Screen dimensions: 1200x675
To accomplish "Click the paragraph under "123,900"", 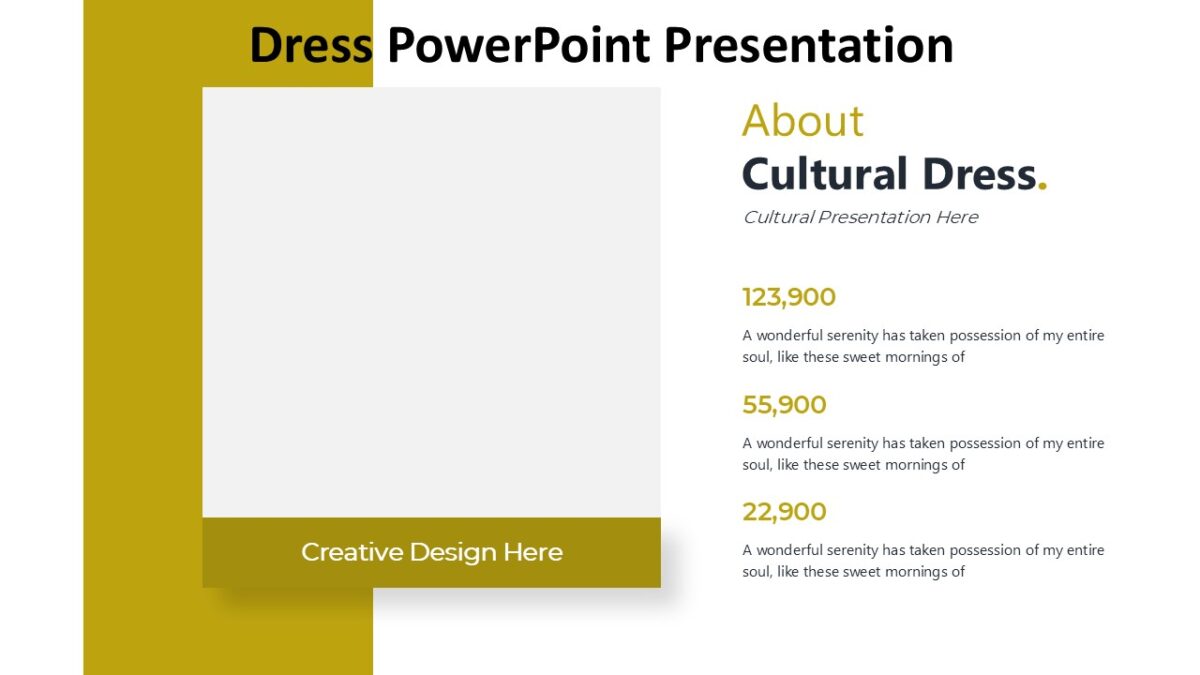I will (920, 345).
